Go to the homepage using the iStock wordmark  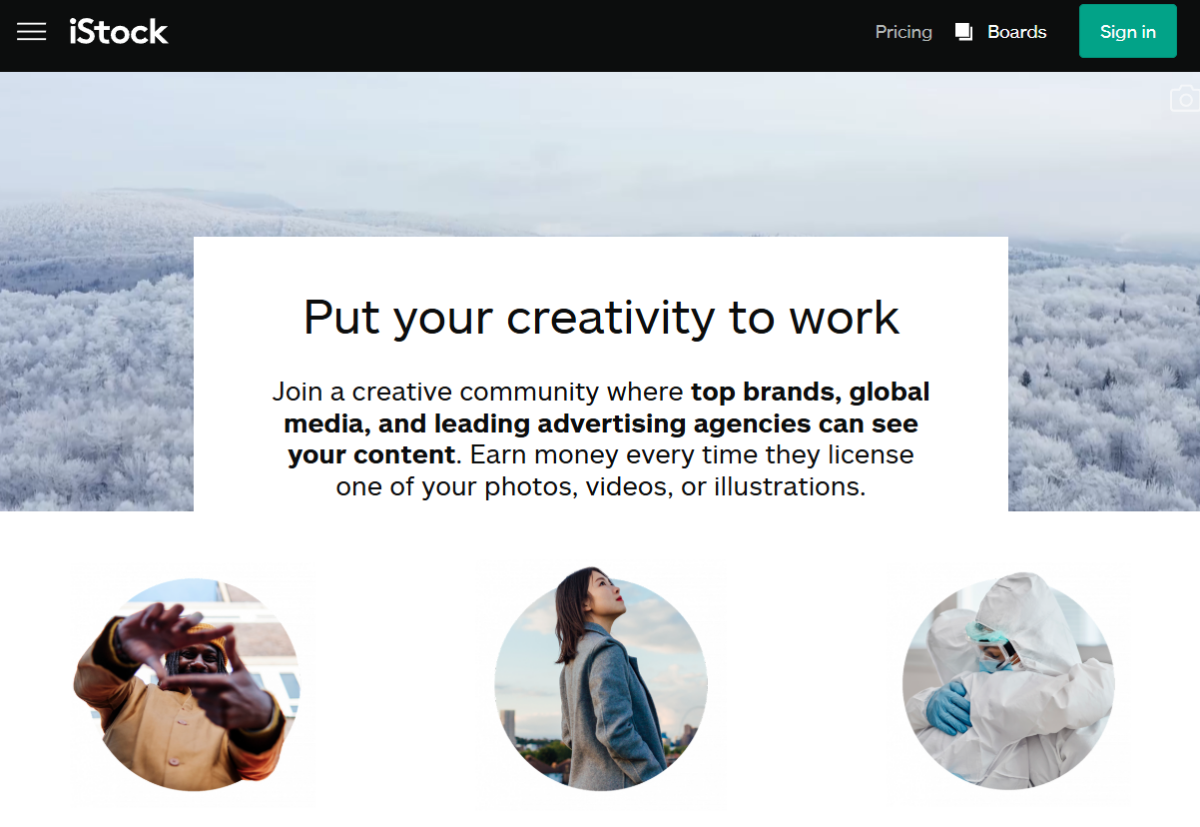(x=117, y=31)
